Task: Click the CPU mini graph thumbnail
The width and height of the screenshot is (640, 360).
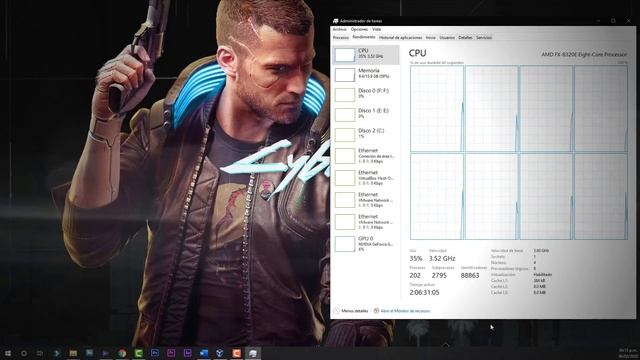Action: (345, 55)
